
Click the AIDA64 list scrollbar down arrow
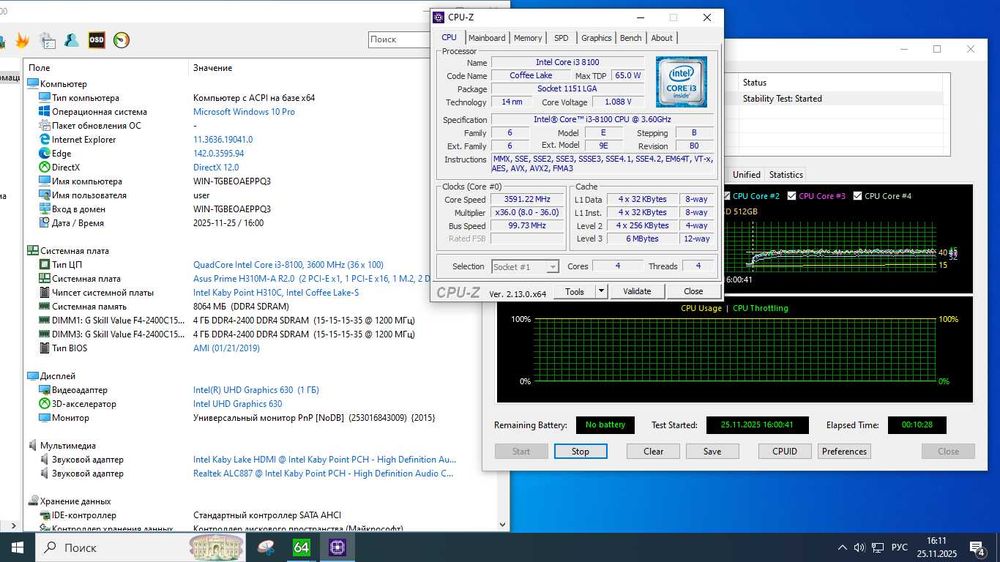(x=503, y=524)
